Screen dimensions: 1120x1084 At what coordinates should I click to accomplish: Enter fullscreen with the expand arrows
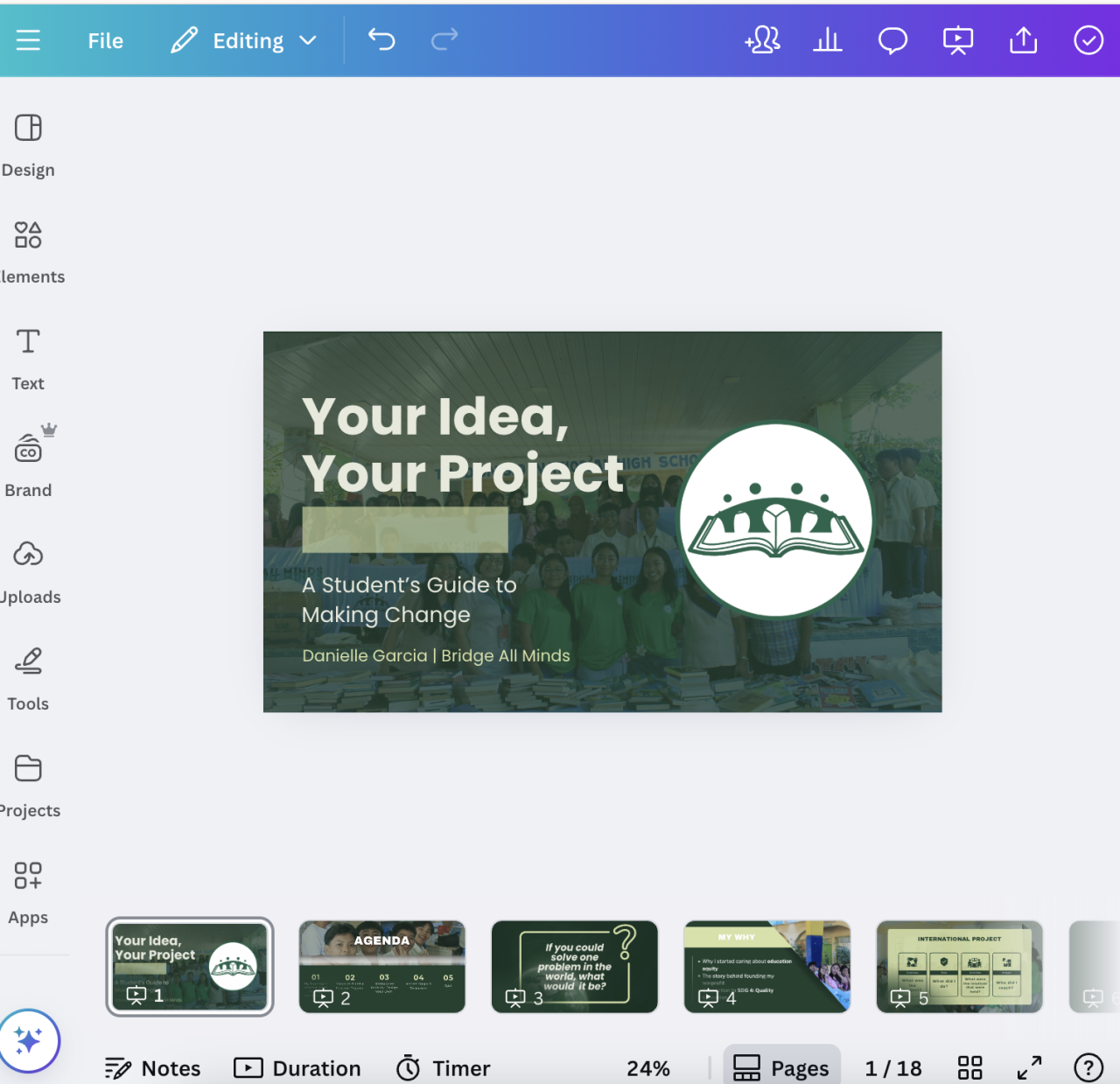coord(1029,1068)
